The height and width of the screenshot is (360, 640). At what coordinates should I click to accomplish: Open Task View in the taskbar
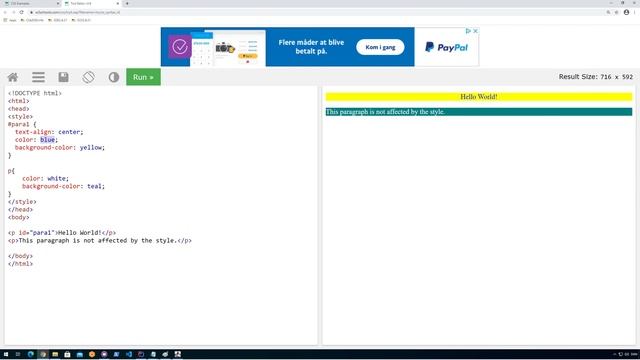18,354
